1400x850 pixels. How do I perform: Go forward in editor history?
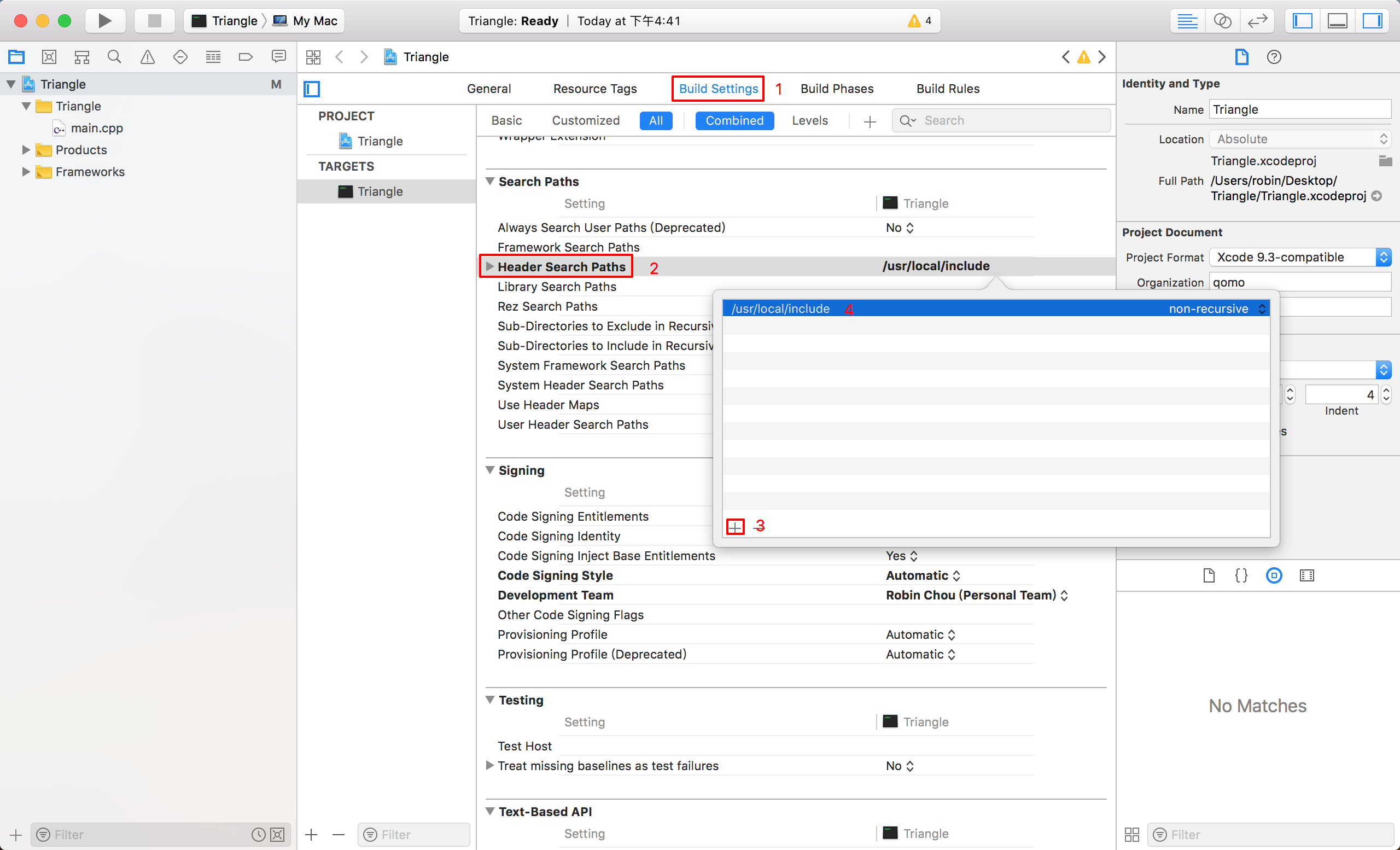[364, 57]
